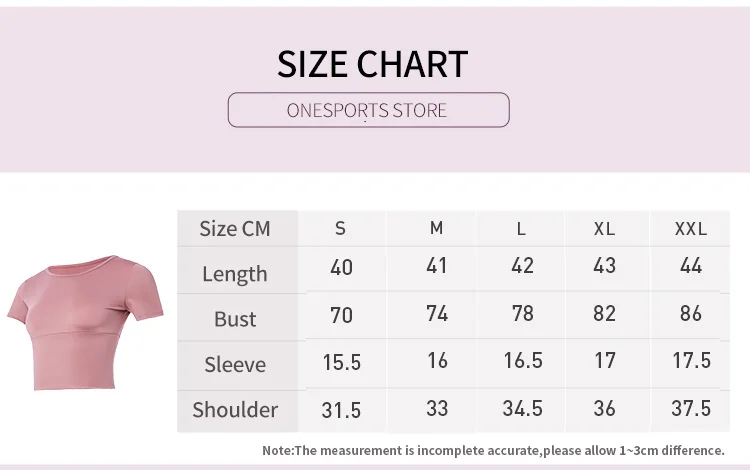Viewport: 750px width, 470px height.
Task: Click the measurement note text below table
Action: [x=493, y=450]
